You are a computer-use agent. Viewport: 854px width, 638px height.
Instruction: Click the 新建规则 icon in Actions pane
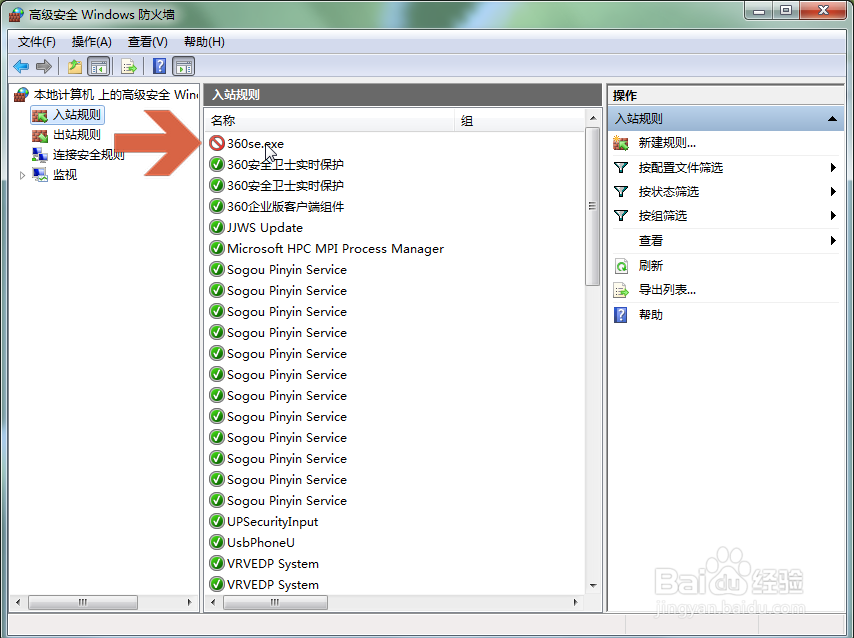point(621,143)
